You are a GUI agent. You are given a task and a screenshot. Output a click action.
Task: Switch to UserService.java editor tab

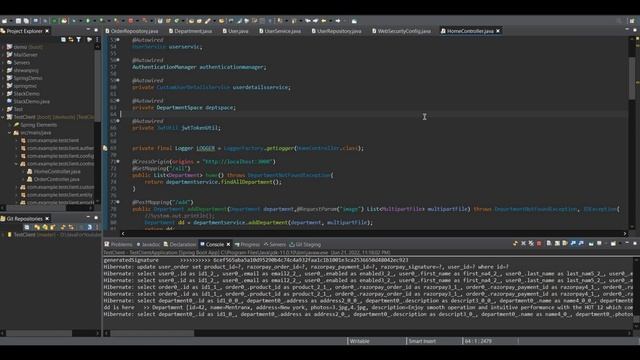point(280,31)
